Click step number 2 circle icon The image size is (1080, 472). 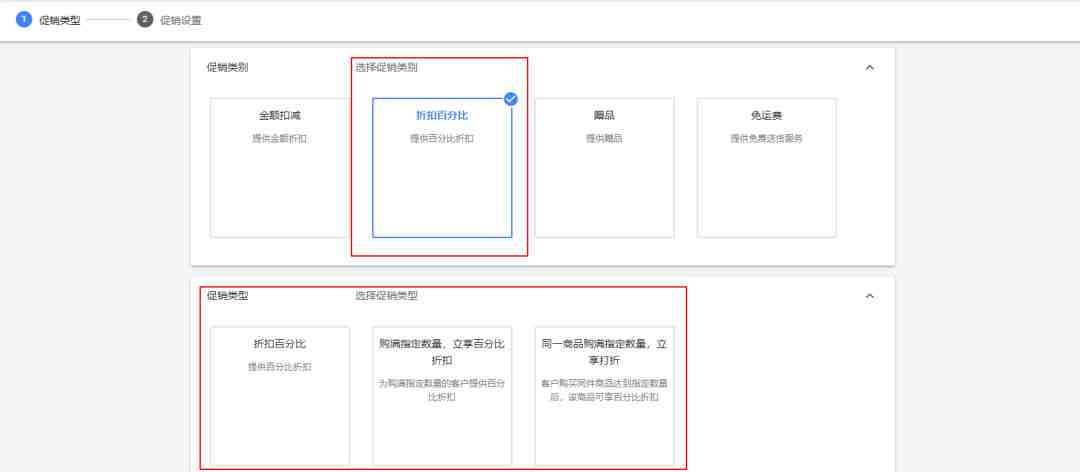pos(145,19)
